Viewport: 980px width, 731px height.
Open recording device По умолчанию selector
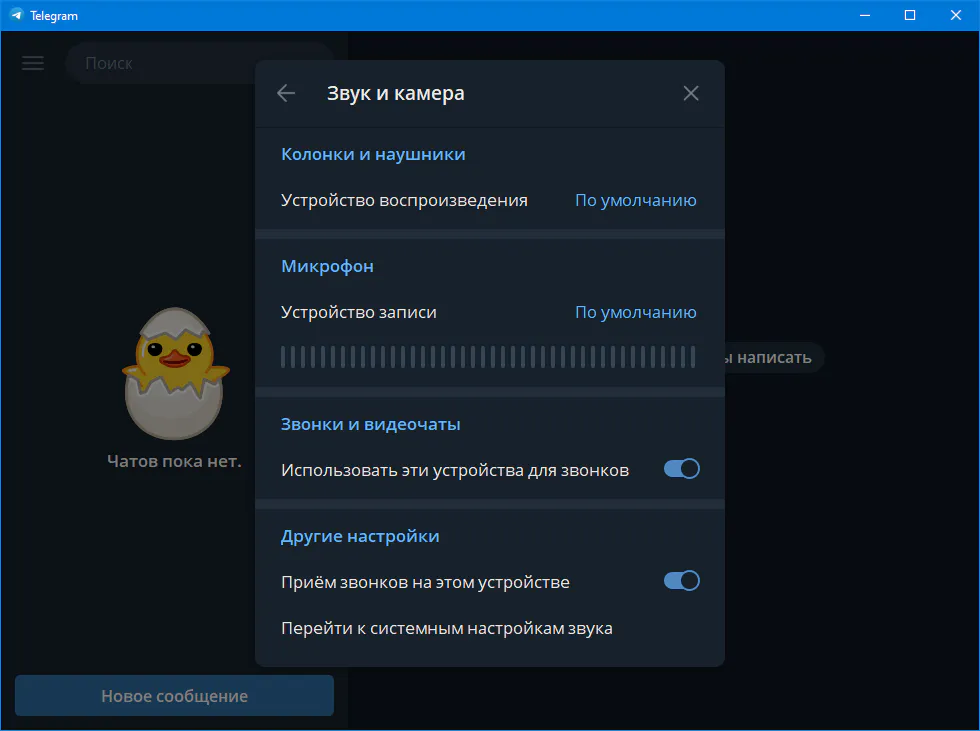pos(635,312)
